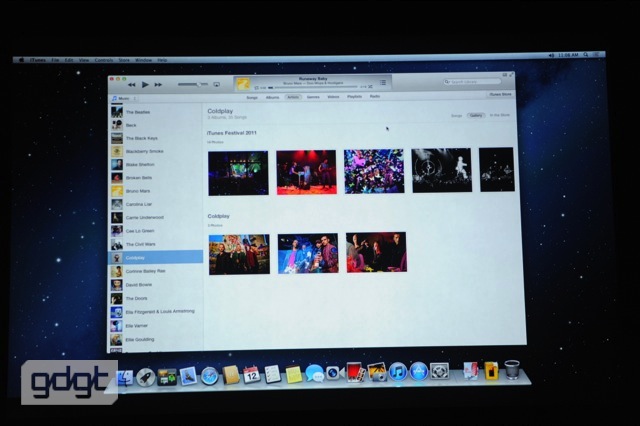
Task: Show Coldplay's Songs view
Action: tap(456, 116)
